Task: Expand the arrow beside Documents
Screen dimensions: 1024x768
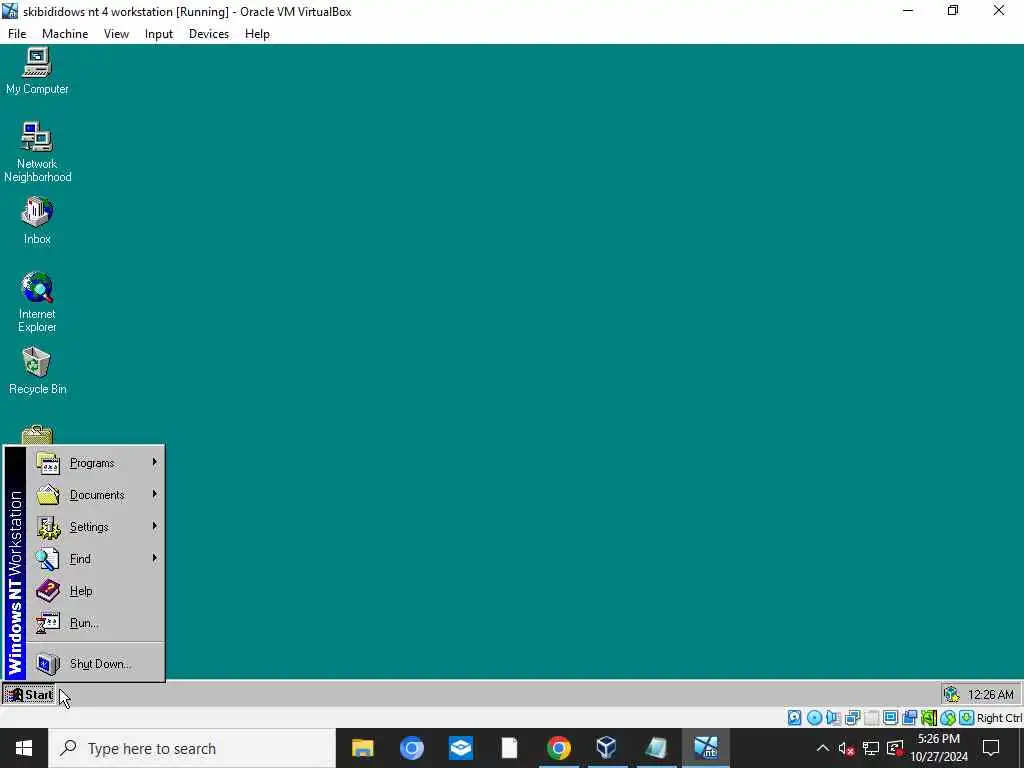Action: [155, 494]
